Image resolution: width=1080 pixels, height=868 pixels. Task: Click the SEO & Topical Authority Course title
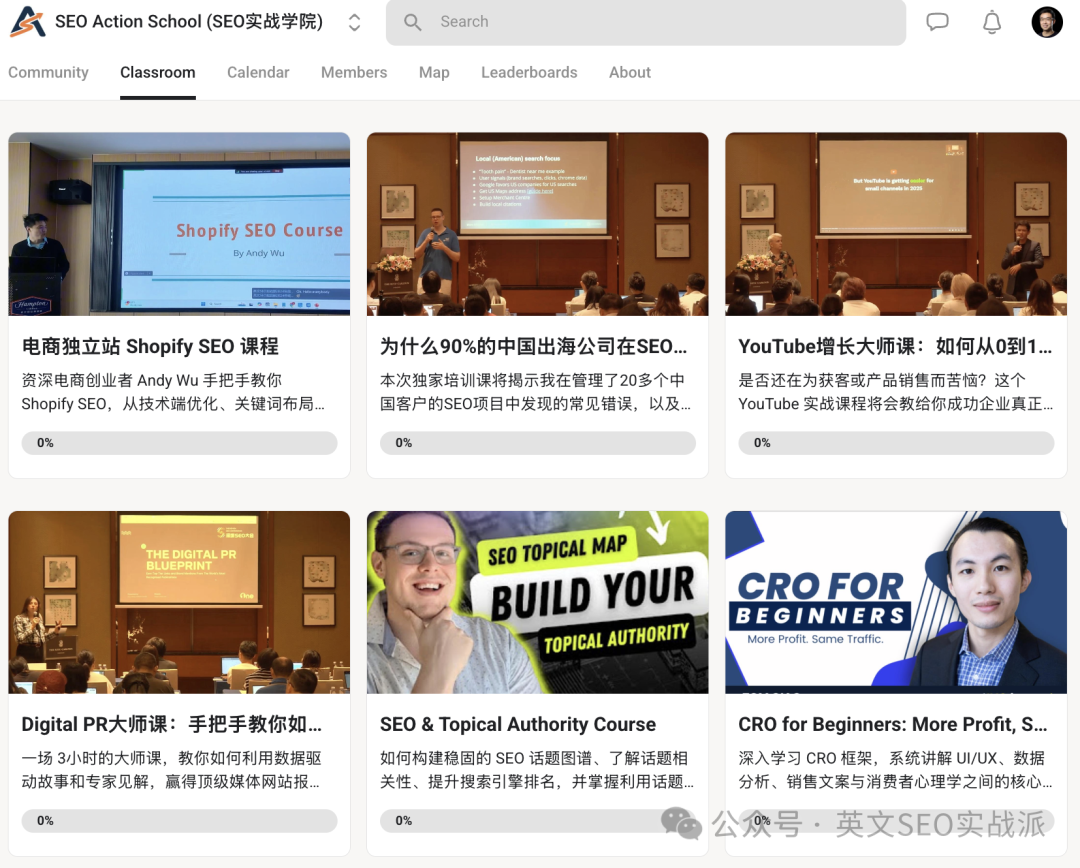point(518,724)
